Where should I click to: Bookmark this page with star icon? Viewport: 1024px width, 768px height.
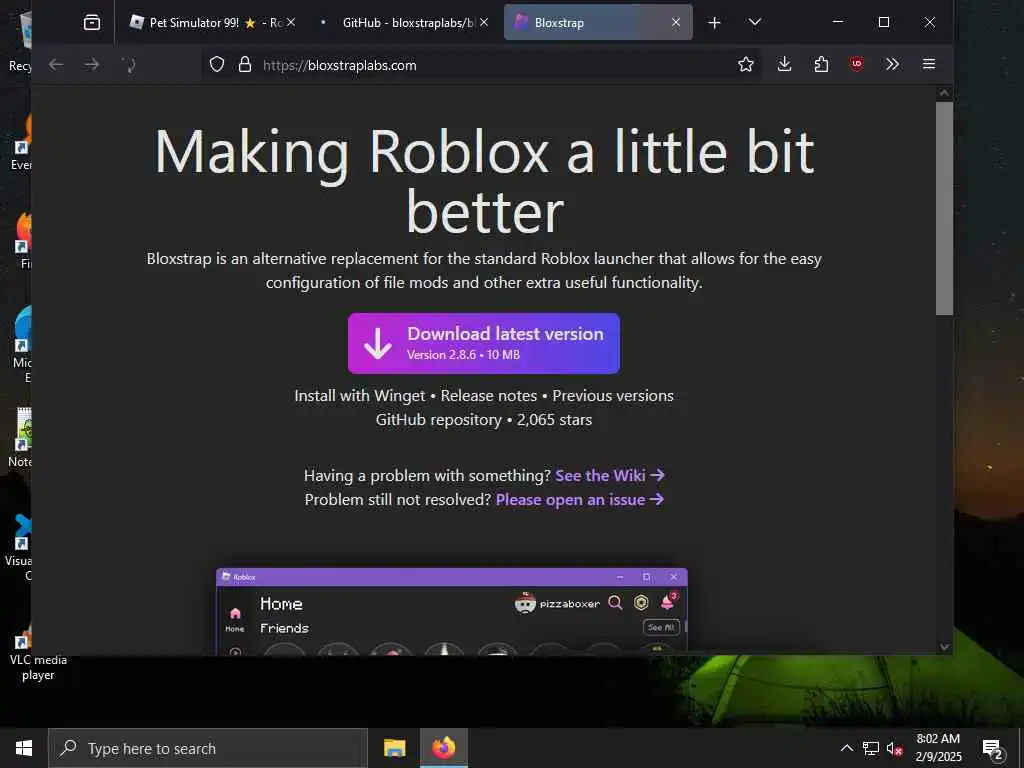pyautogui.click(x=746, y=64)
